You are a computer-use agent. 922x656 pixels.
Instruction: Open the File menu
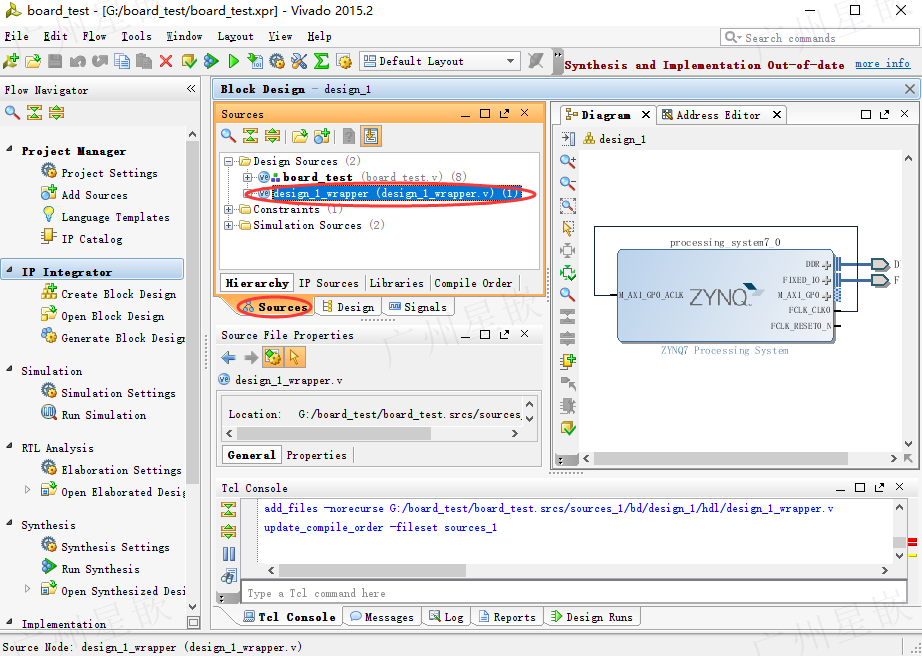coord(16,36)
